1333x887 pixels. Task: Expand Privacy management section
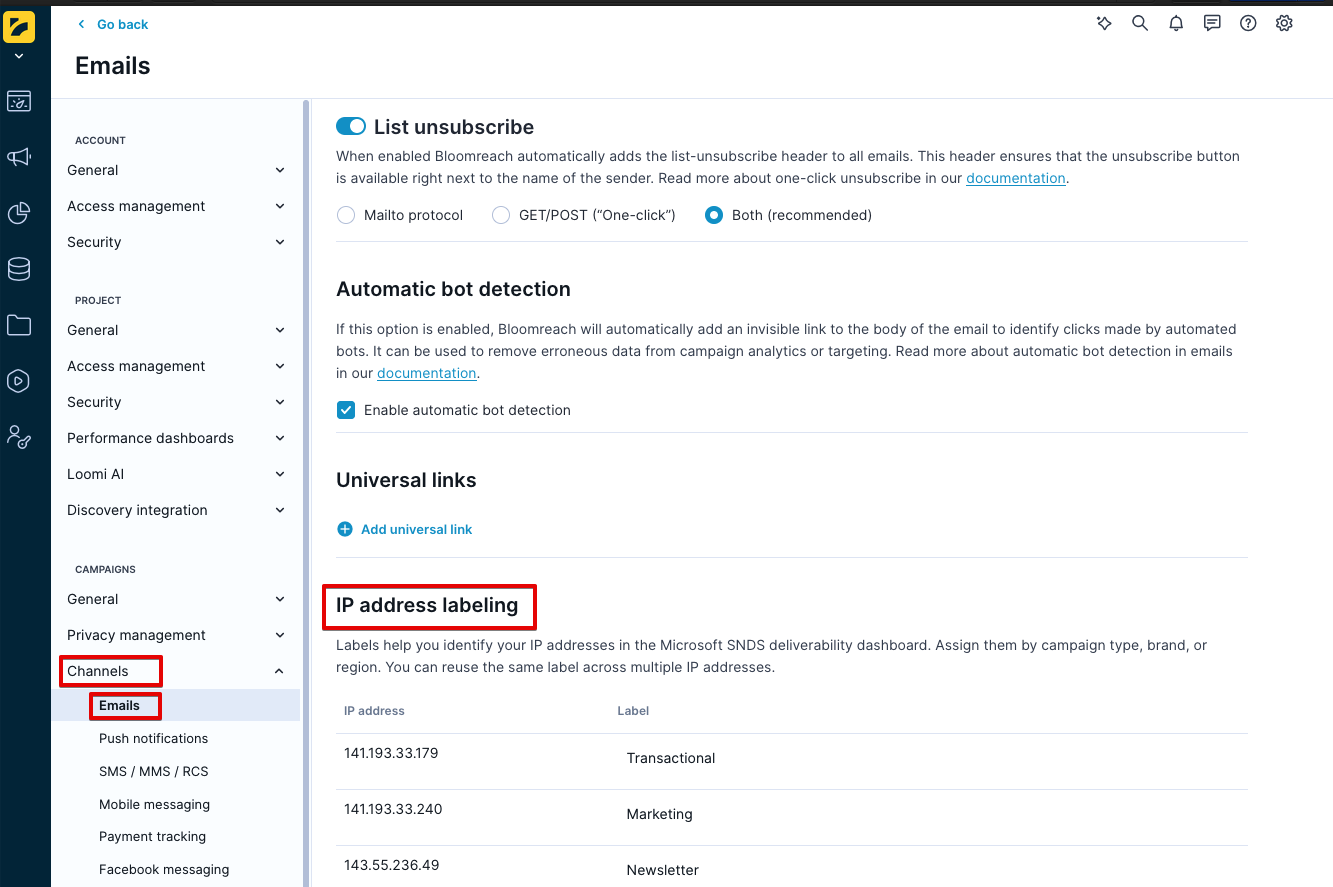coord(176,635)
